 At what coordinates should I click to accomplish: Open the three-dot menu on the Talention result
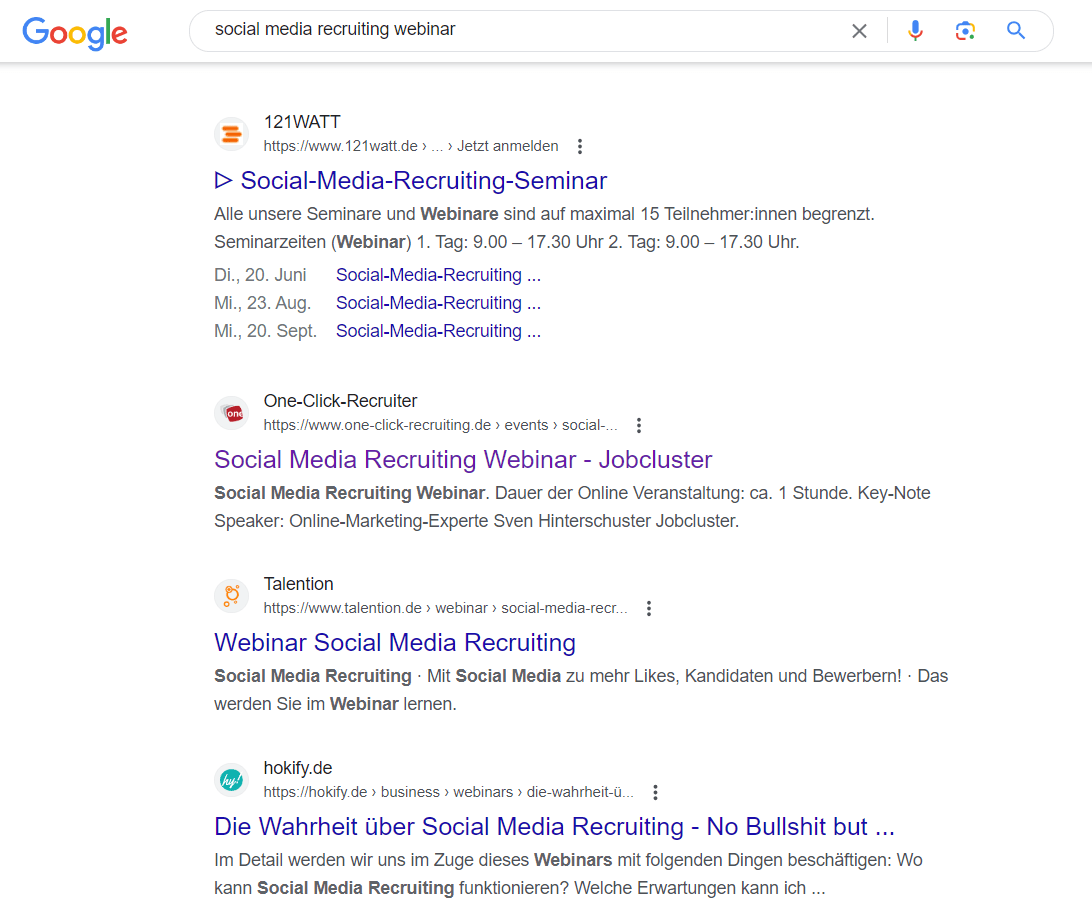(648, 607)
